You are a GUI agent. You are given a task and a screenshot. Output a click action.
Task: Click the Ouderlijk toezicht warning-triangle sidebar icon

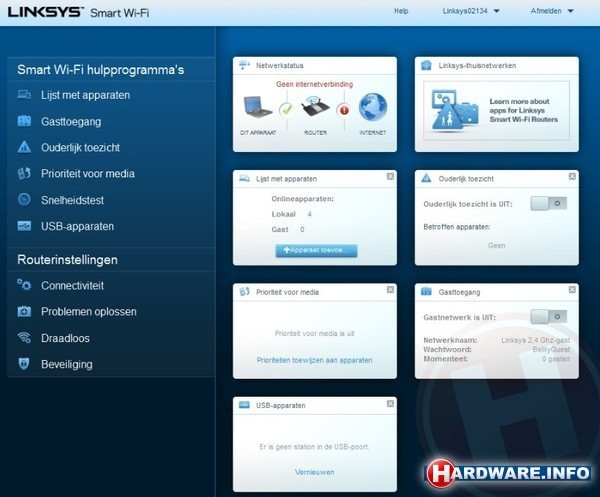[x=24, y=147]
